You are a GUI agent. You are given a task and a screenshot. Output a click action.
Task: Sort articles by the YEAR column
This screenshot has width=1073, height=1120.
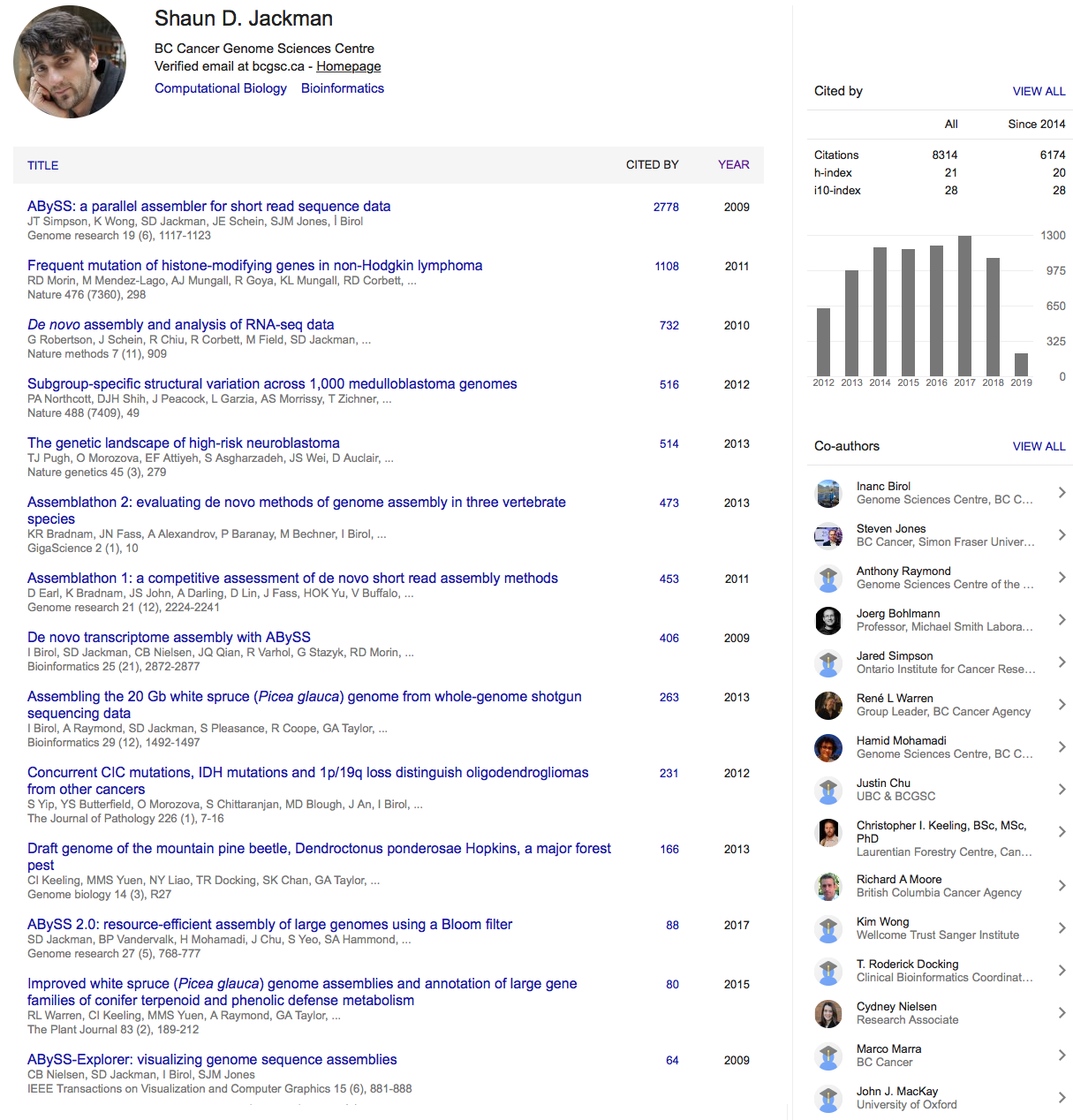click(734, 165)
